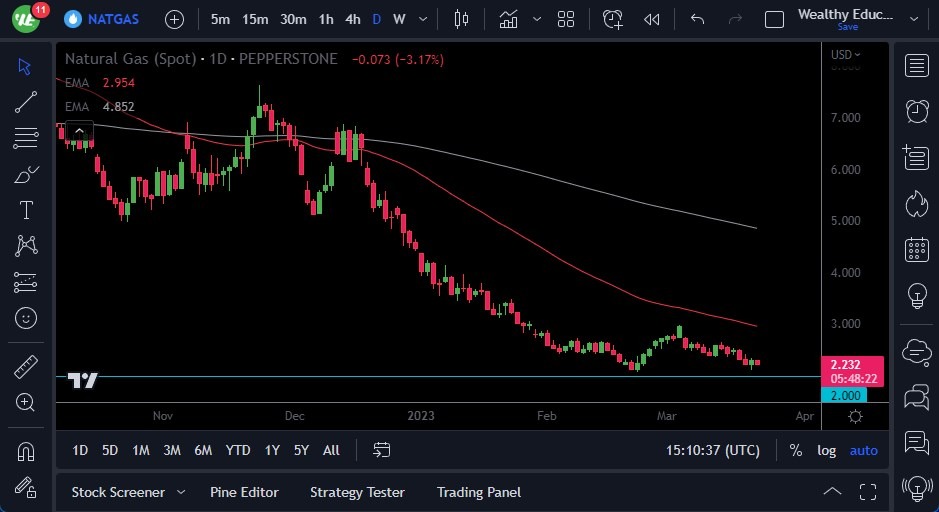Open the go to date tool
Image resolution: width=939 pixels, height=512 pixels.
coord(381,450)
